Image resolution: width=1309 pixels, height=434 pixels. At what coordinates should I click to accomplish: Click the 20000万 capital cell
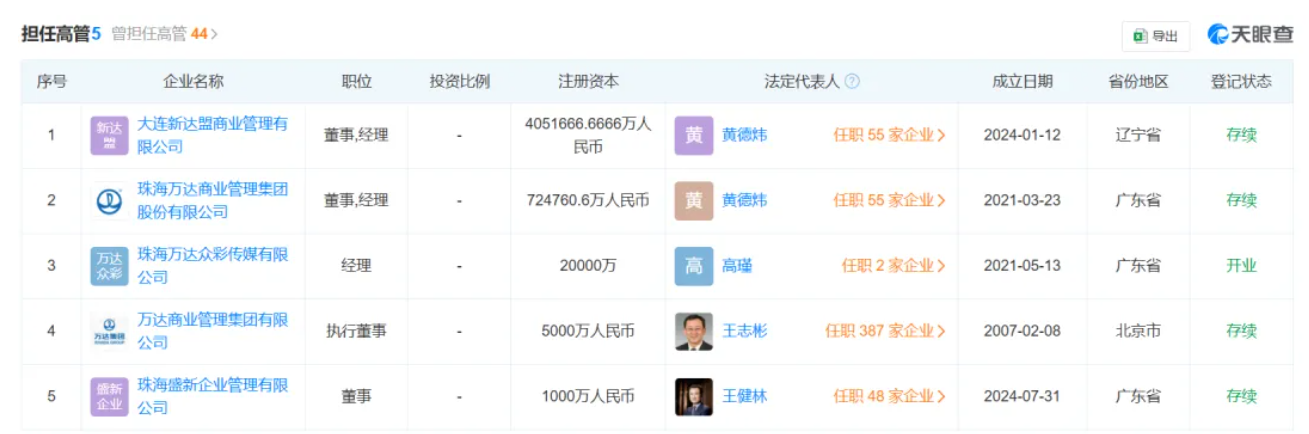(x=588, y=266)
